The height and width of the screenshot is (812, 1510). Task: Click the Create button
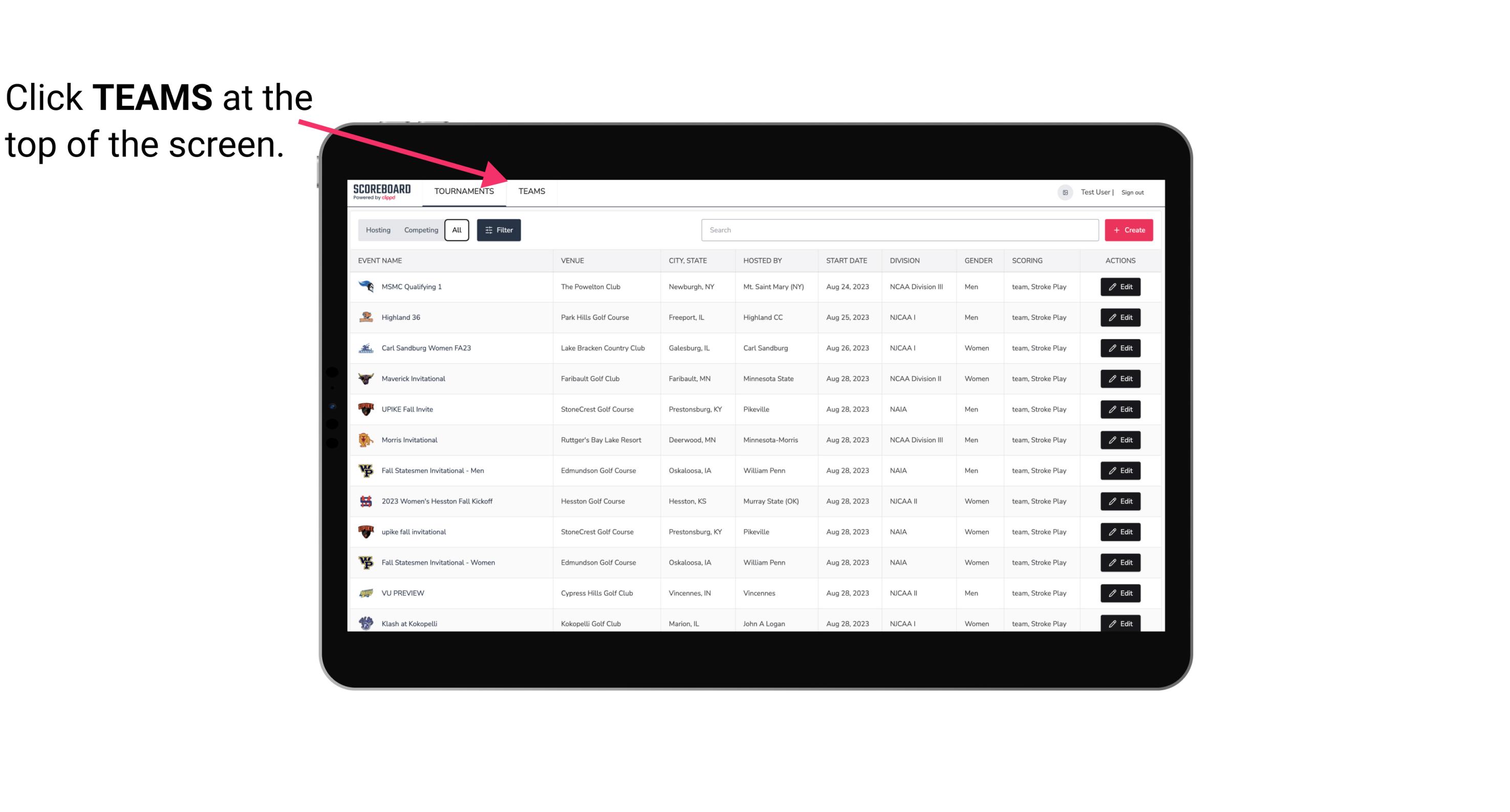coord(1129,230)
